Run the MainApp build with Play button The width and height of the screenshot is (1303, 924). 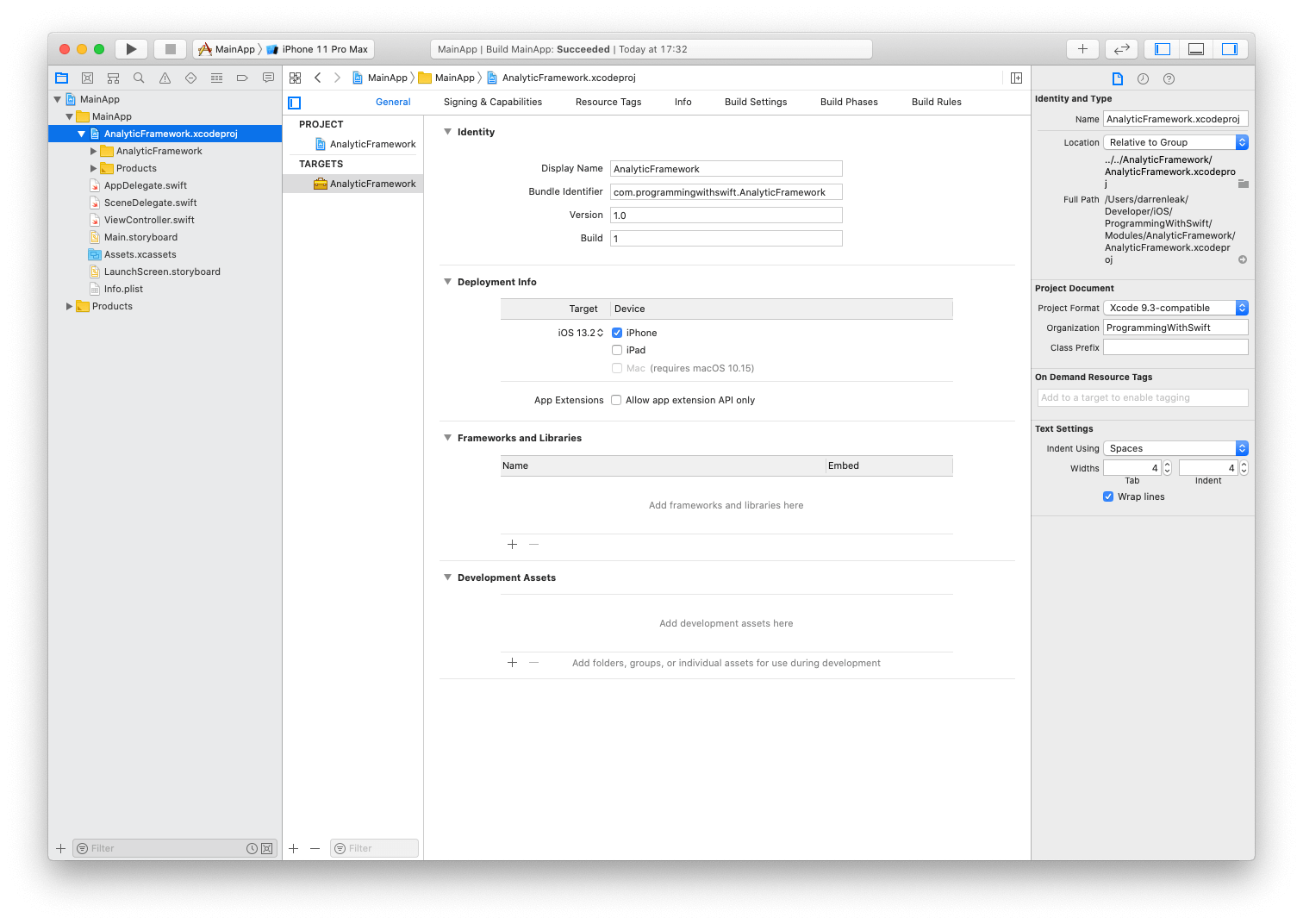click(x=131, y=49)
